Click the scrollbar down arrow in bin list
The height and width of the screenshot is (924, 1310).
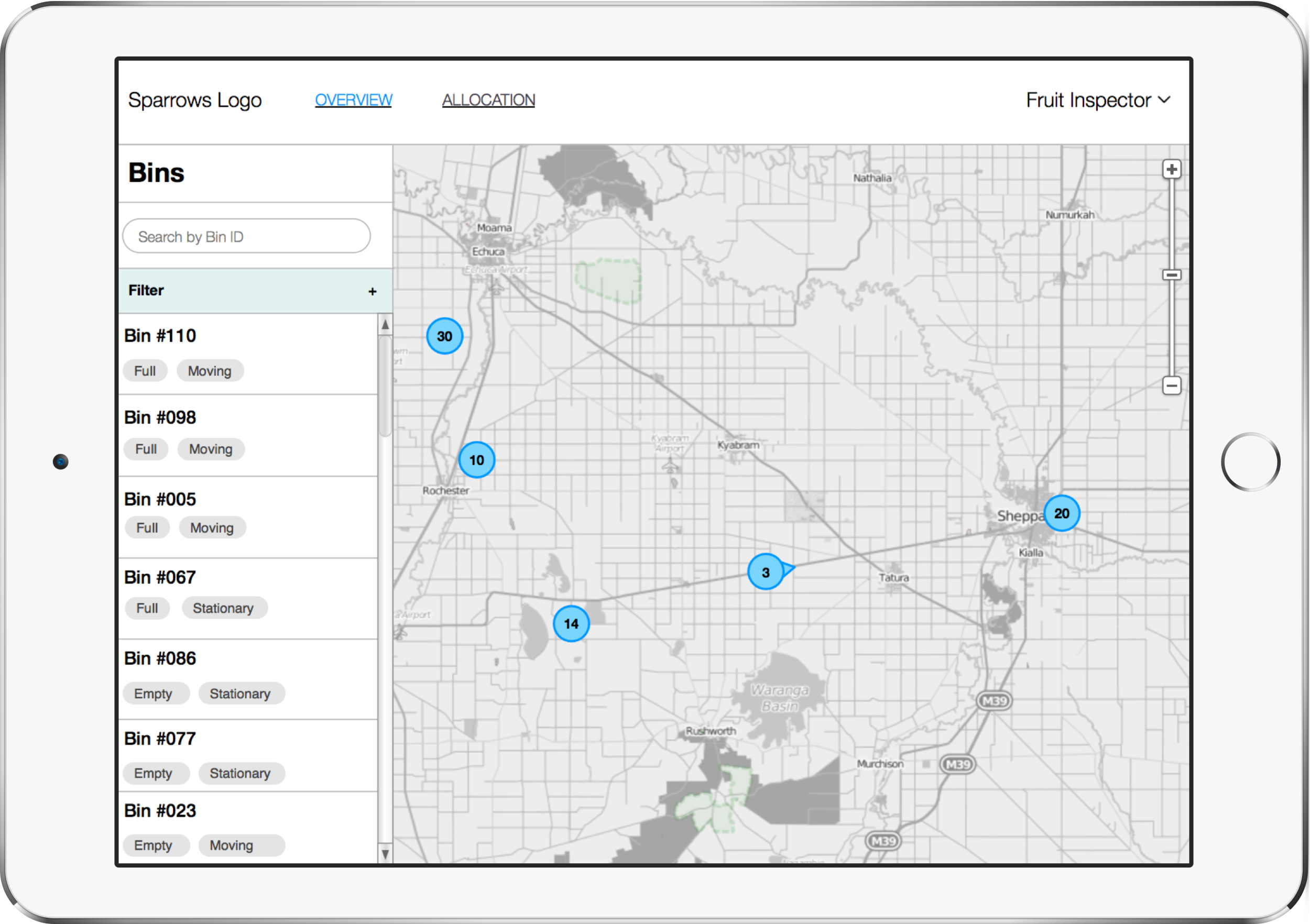point(385,854)
